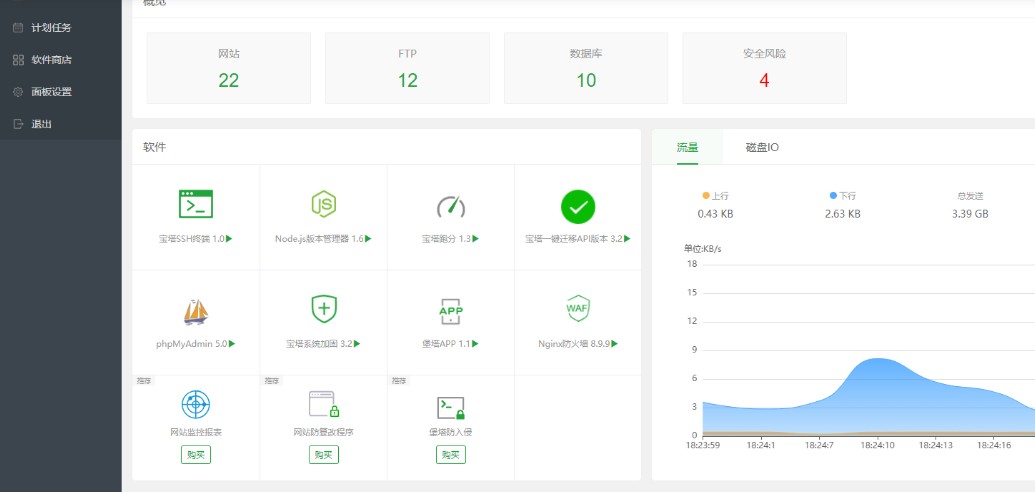Open the 安全风险 overview card
Screen dimensions: 1035x492
pyautogui.click(x=764, y=68)
